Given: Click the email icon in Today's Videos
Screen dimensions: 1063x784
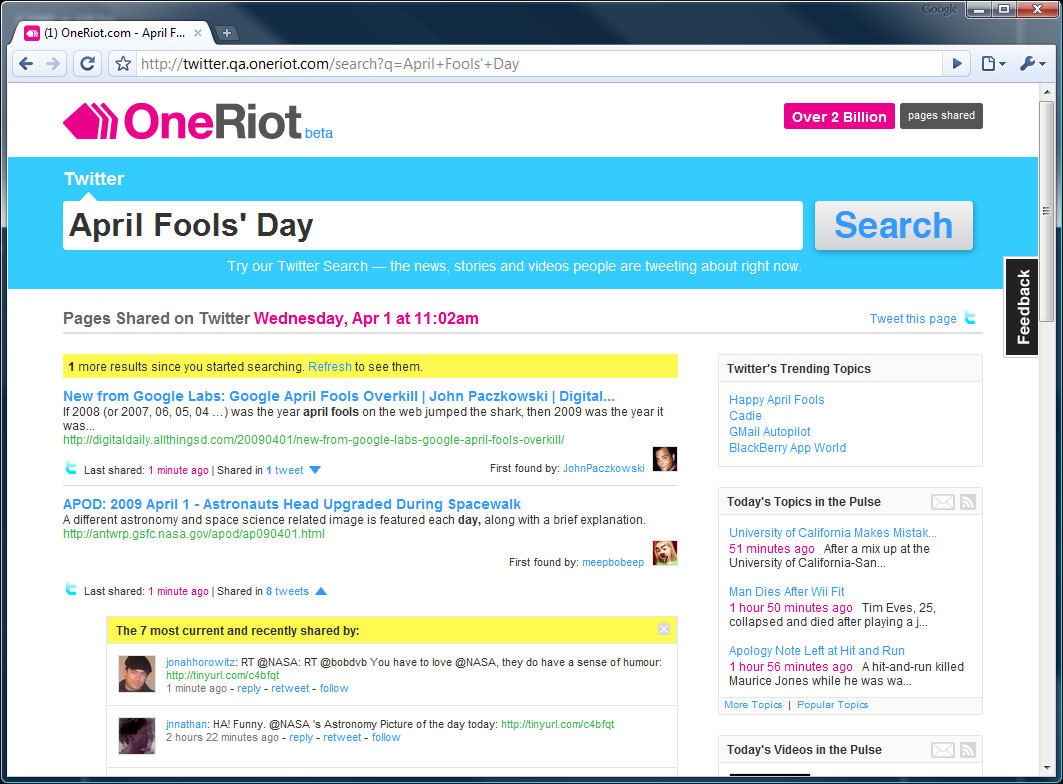Looking at the screenshot, I should click(942, 749).
